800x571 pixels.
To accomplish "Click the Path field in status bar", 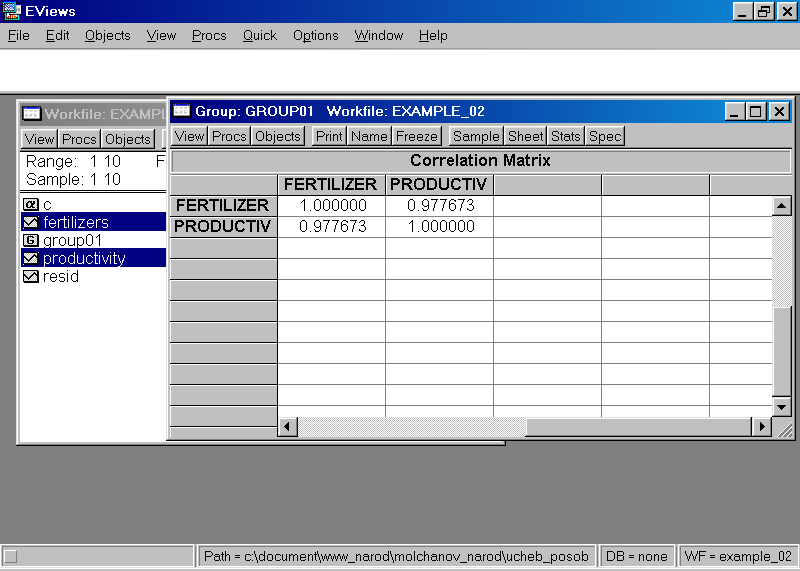I will coord(396,556).
